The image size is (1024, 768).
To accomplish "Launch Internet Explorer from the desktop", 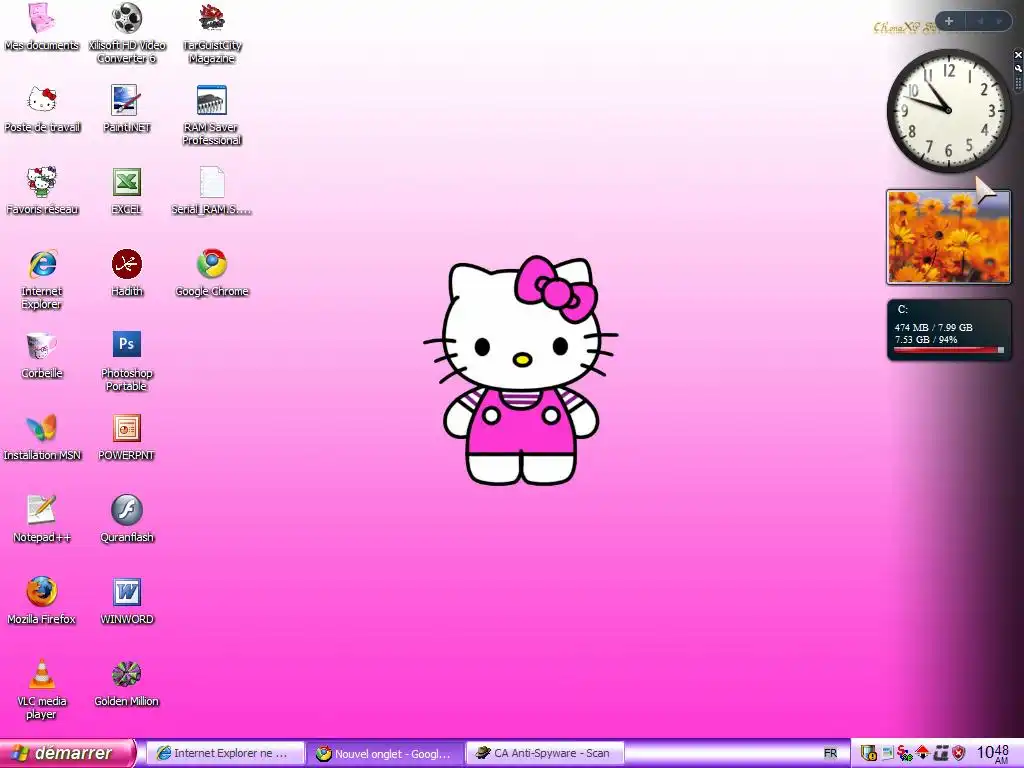I will click(42, 280).
